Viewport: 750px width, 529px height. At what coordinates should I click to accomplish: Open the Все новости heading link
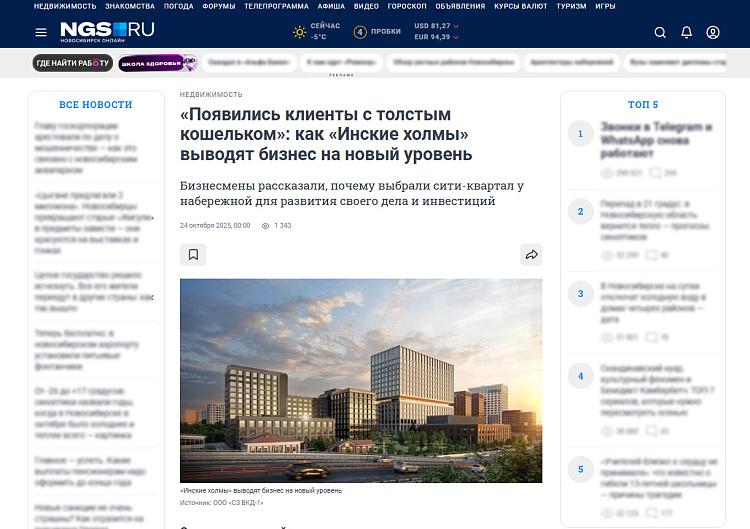[x=95, y=104]
